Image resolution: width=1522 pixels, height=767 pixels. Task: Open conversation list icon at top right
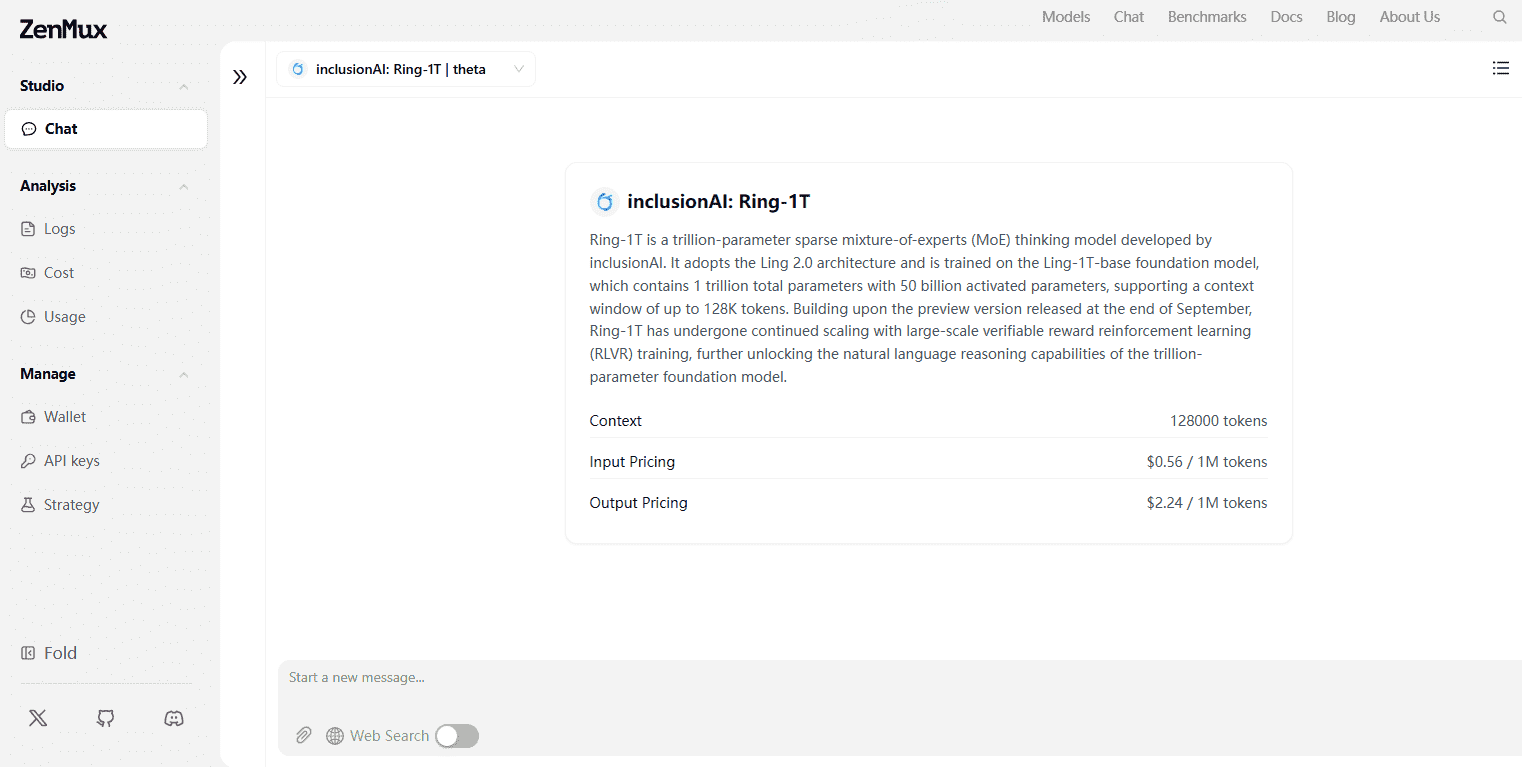1500,68
